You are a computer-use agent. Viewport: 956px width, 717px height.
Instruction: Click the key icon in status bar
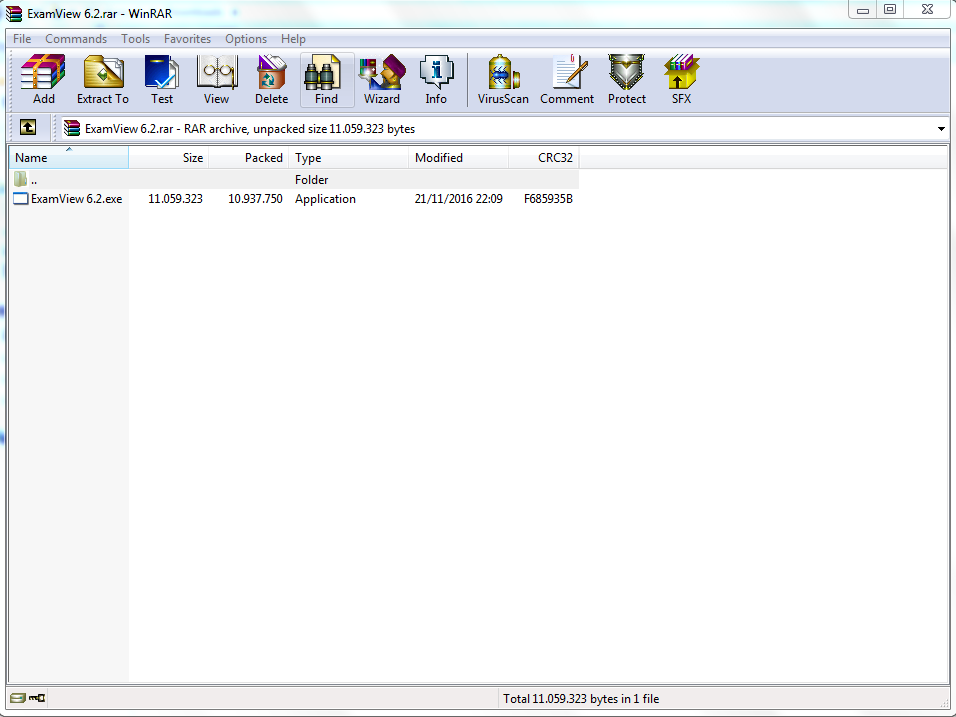[x=37, y=697]
